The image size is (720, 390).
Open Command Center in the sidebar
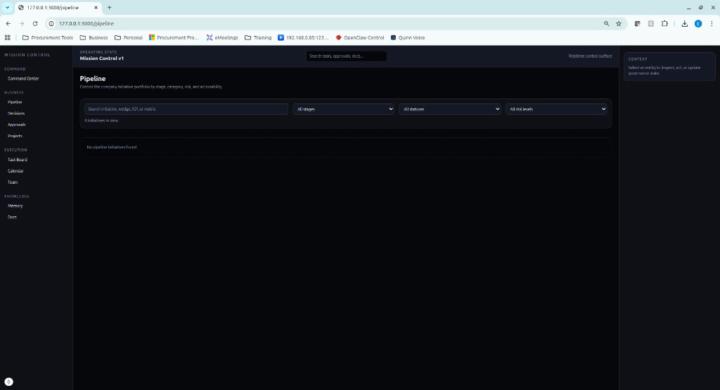coord(23,79)
